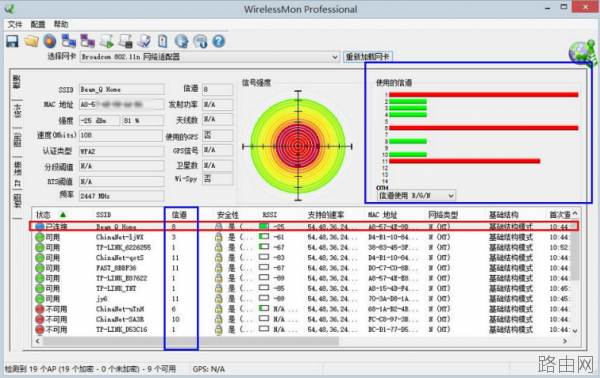The width and height of the screenshot is (600, 378).
Task: Sort list by MAC 地址 column header
Action: coord(382,215)
